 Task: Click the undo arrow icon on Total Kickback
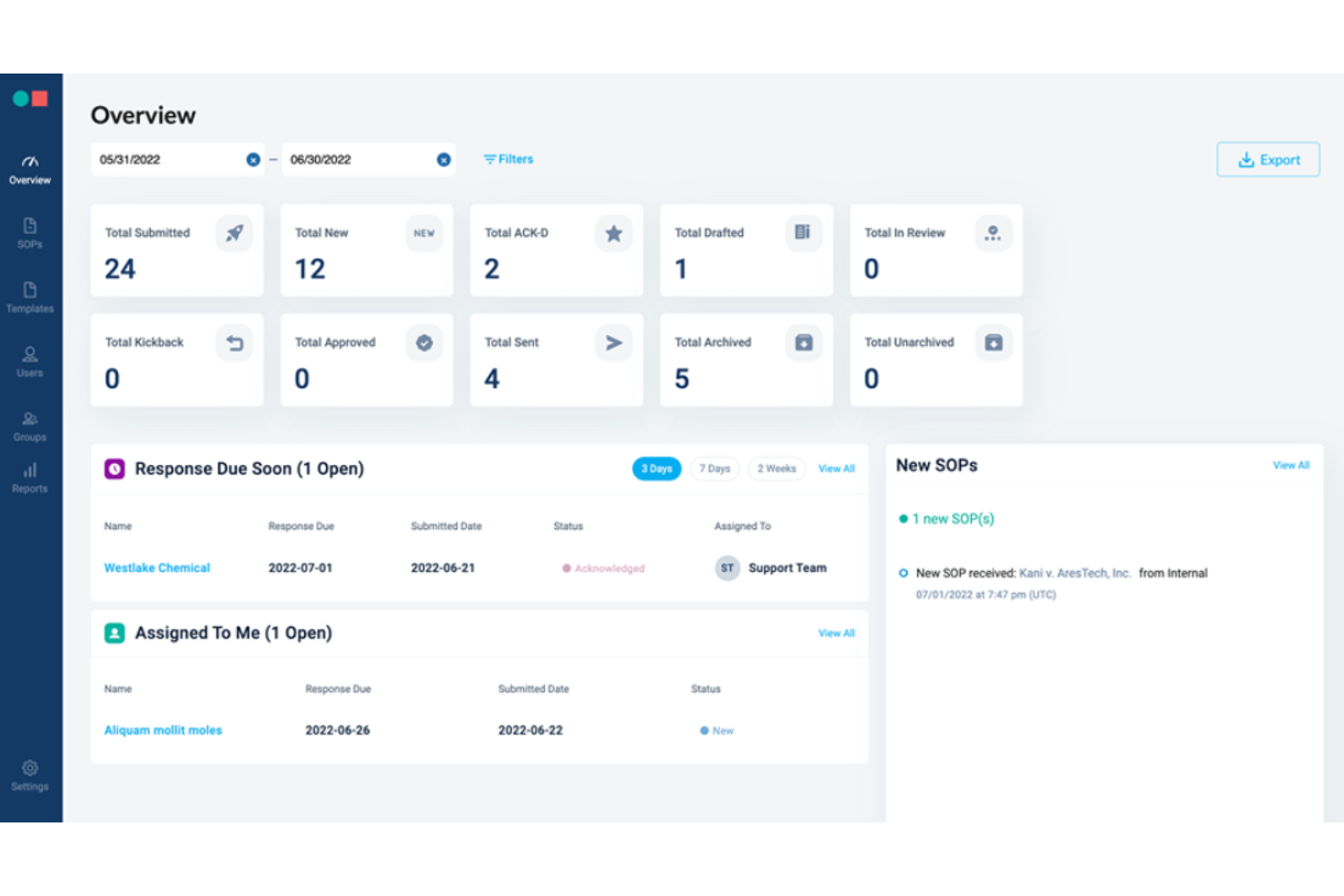[234, 343]
